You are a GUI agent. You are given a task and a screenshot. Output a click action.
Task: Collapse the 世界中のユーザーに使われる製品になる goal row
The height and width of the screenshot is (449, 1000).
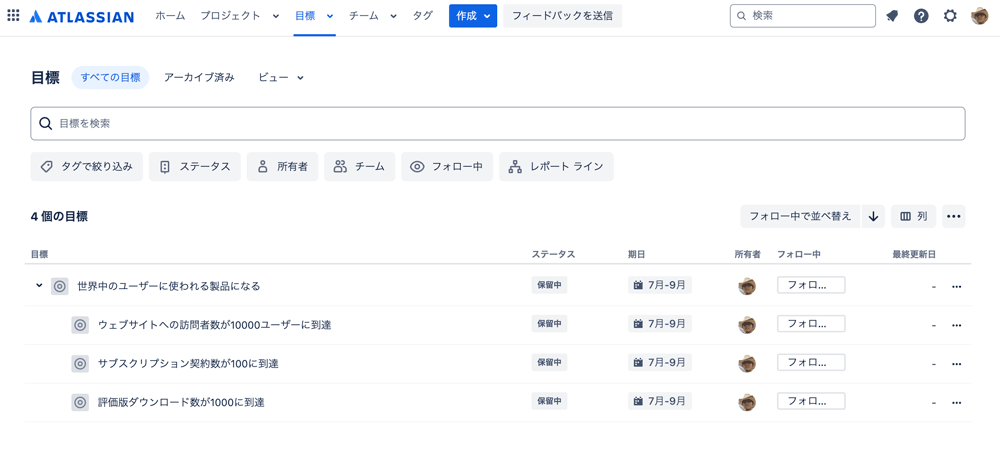tap(39, 286)
